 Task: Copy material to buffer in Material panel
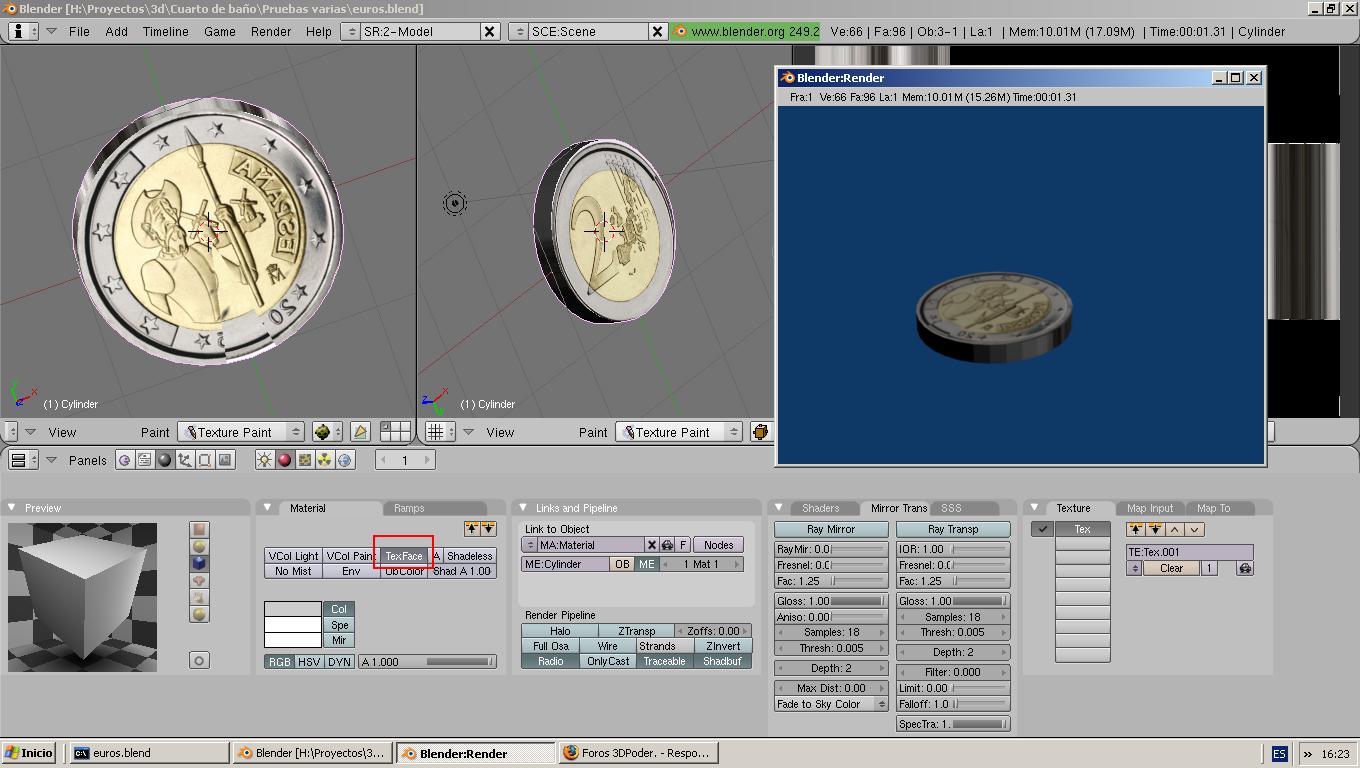(x=472, y=529)
